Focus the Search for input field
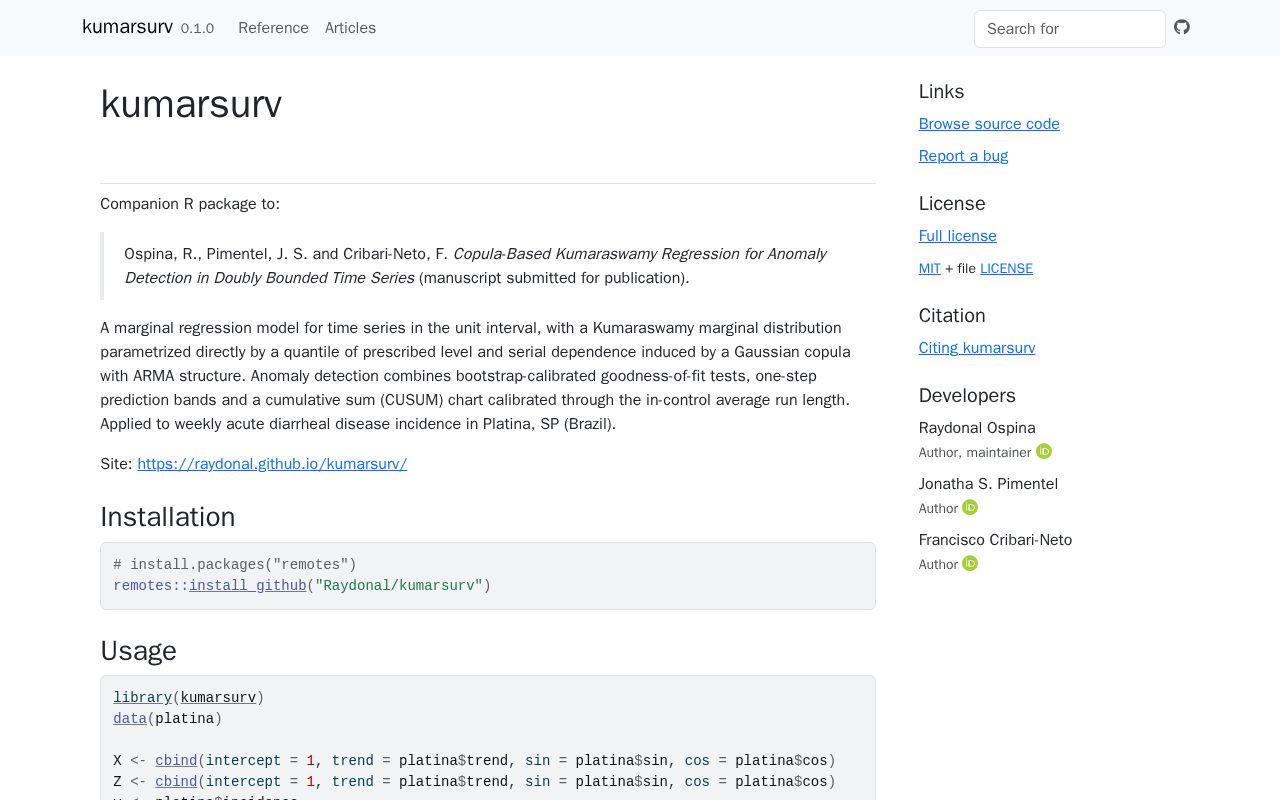1280x800 pixels. 1070,29
